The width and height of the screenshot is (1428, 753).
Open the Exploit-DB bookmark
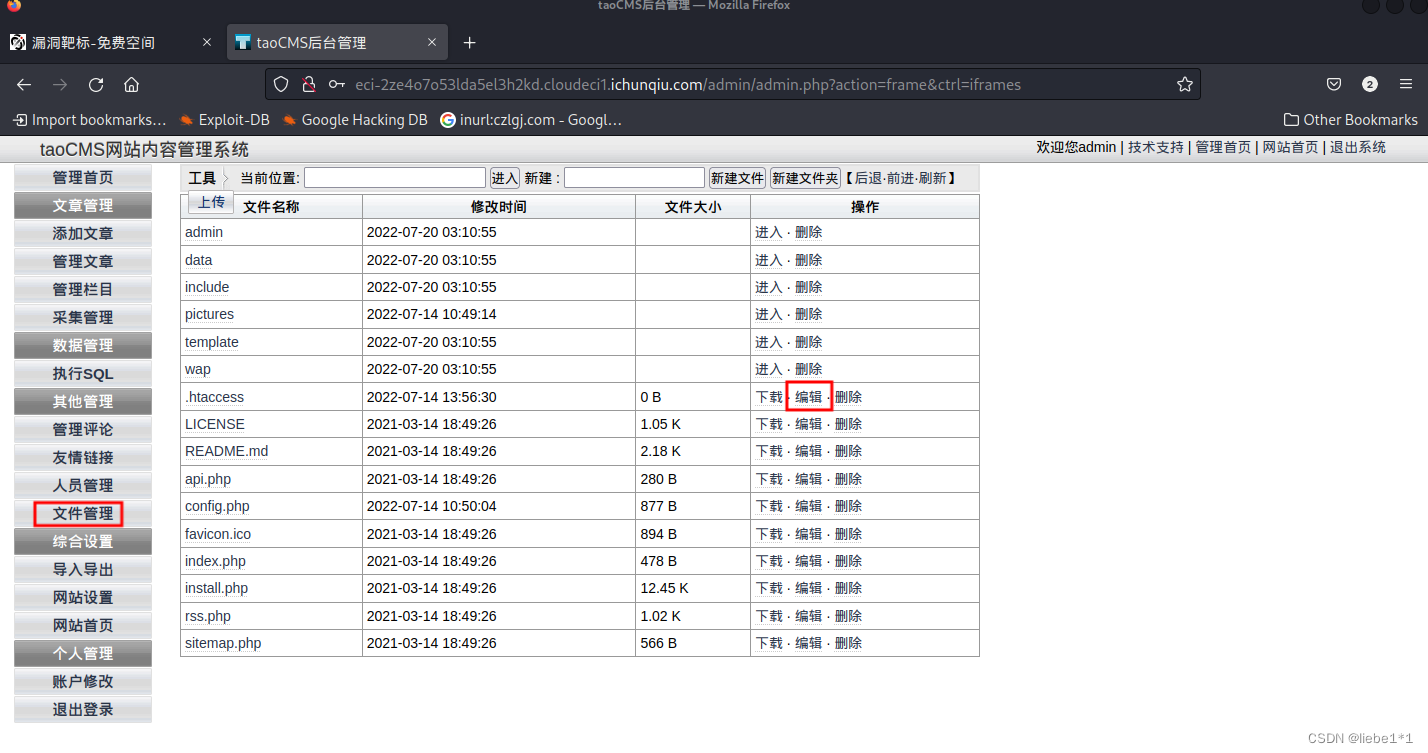click(x=225, y=120)
